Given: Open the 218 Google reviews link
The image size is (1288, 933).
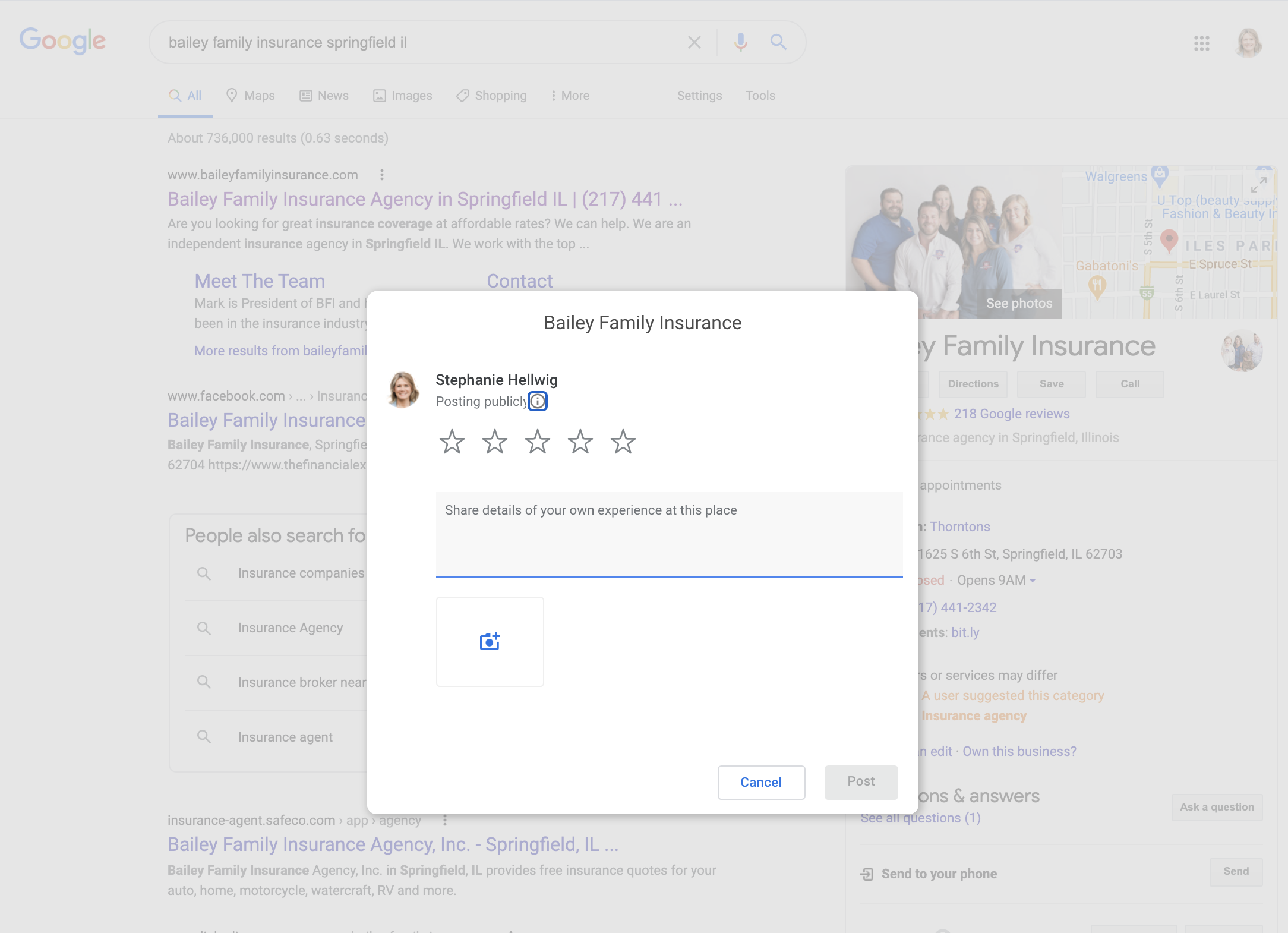Looking at the screenshot, I should 1012,414.
